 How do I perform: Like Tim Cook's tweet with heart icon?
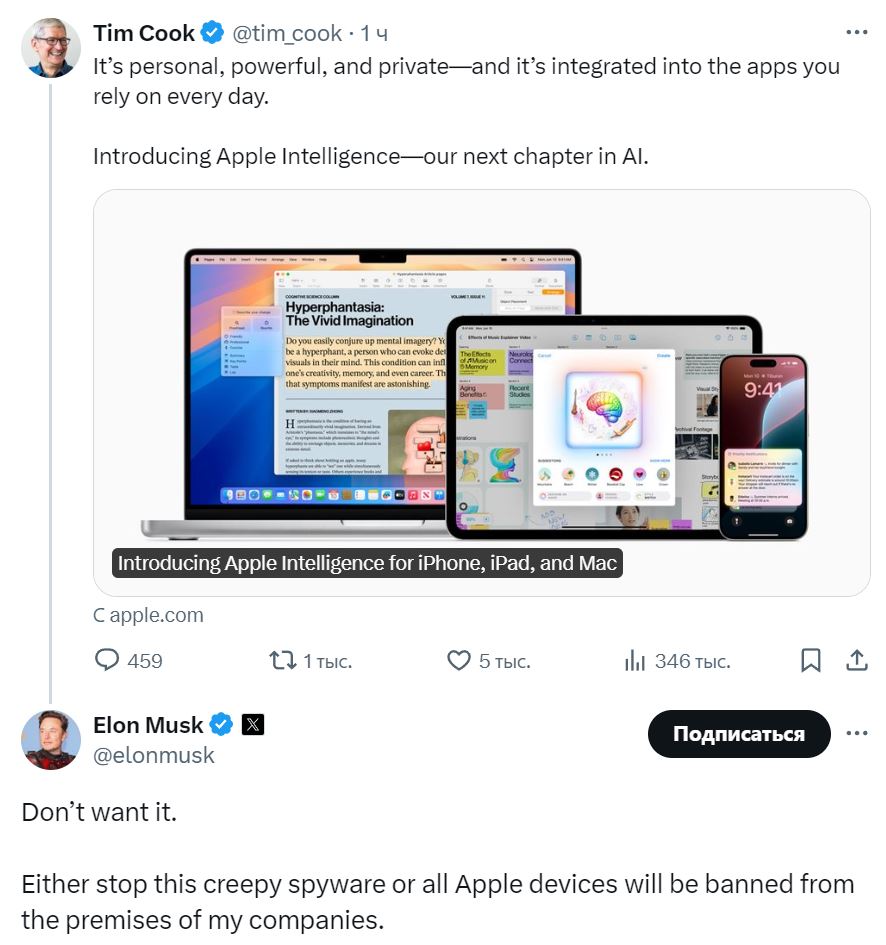click(x=458, y=660)
